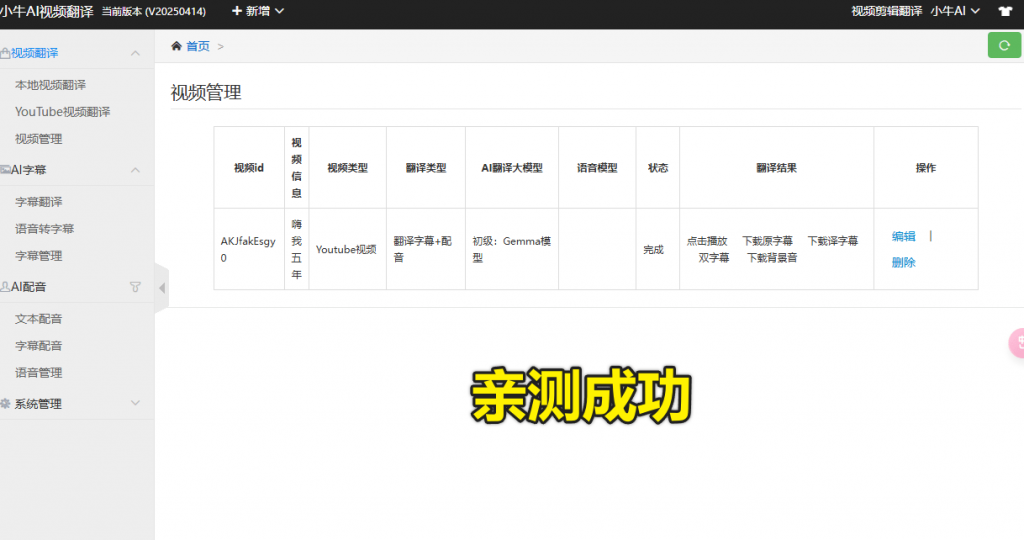Click the home icon in breadcrumb

[177, 46]
